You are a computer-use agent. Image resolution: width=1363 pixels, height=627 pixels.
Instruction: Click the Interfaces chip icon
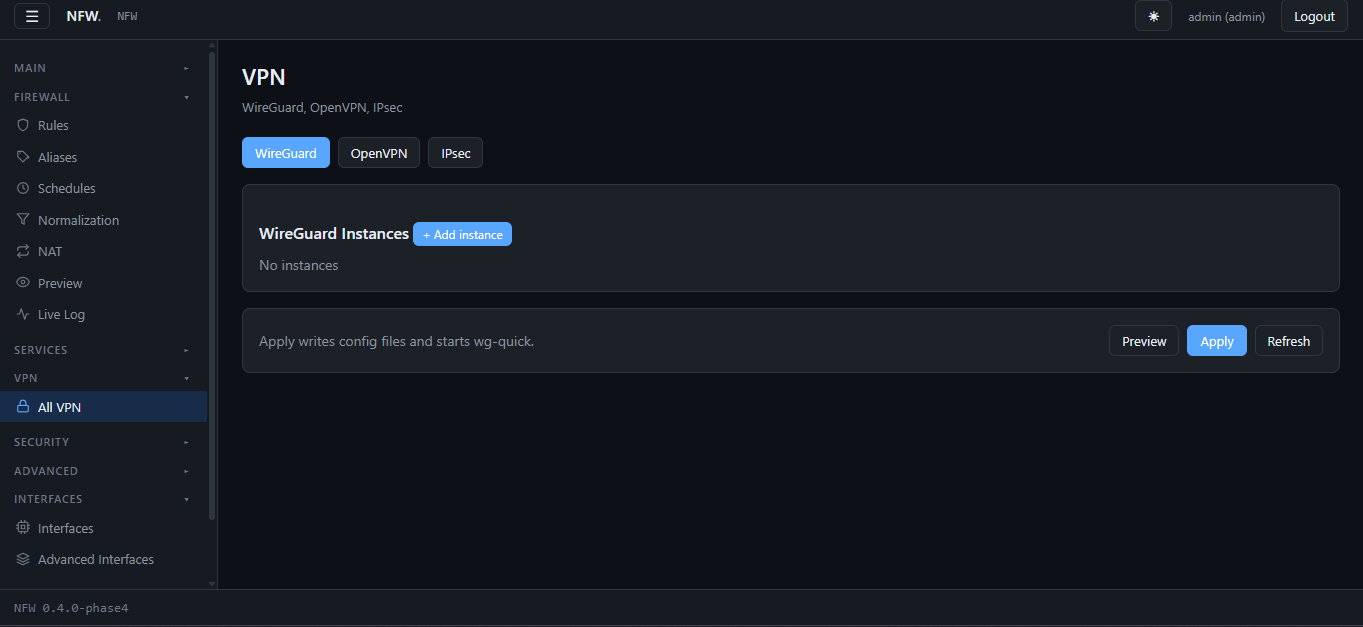pyautogui.click(x=23, y=528)
